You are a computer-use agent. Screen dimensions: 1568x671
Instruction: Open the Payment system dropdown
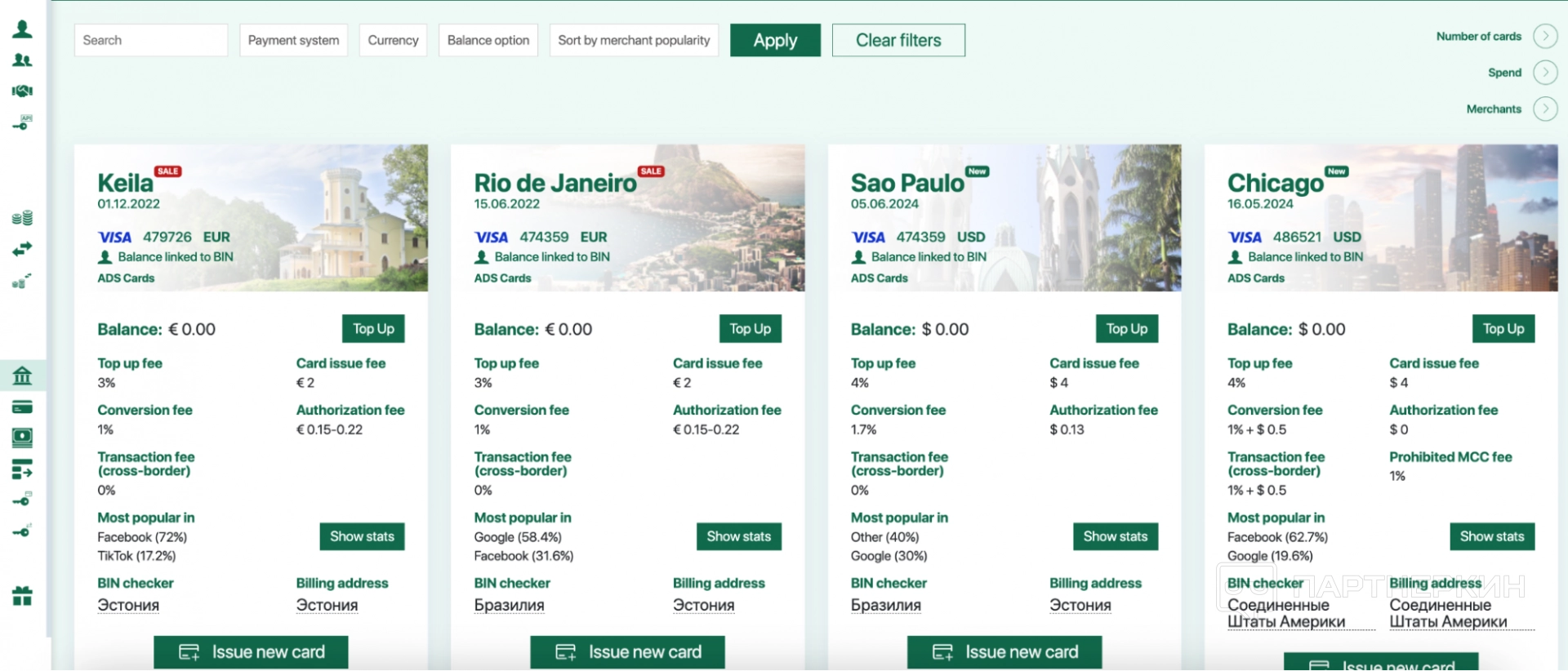(x=293, y=40)
